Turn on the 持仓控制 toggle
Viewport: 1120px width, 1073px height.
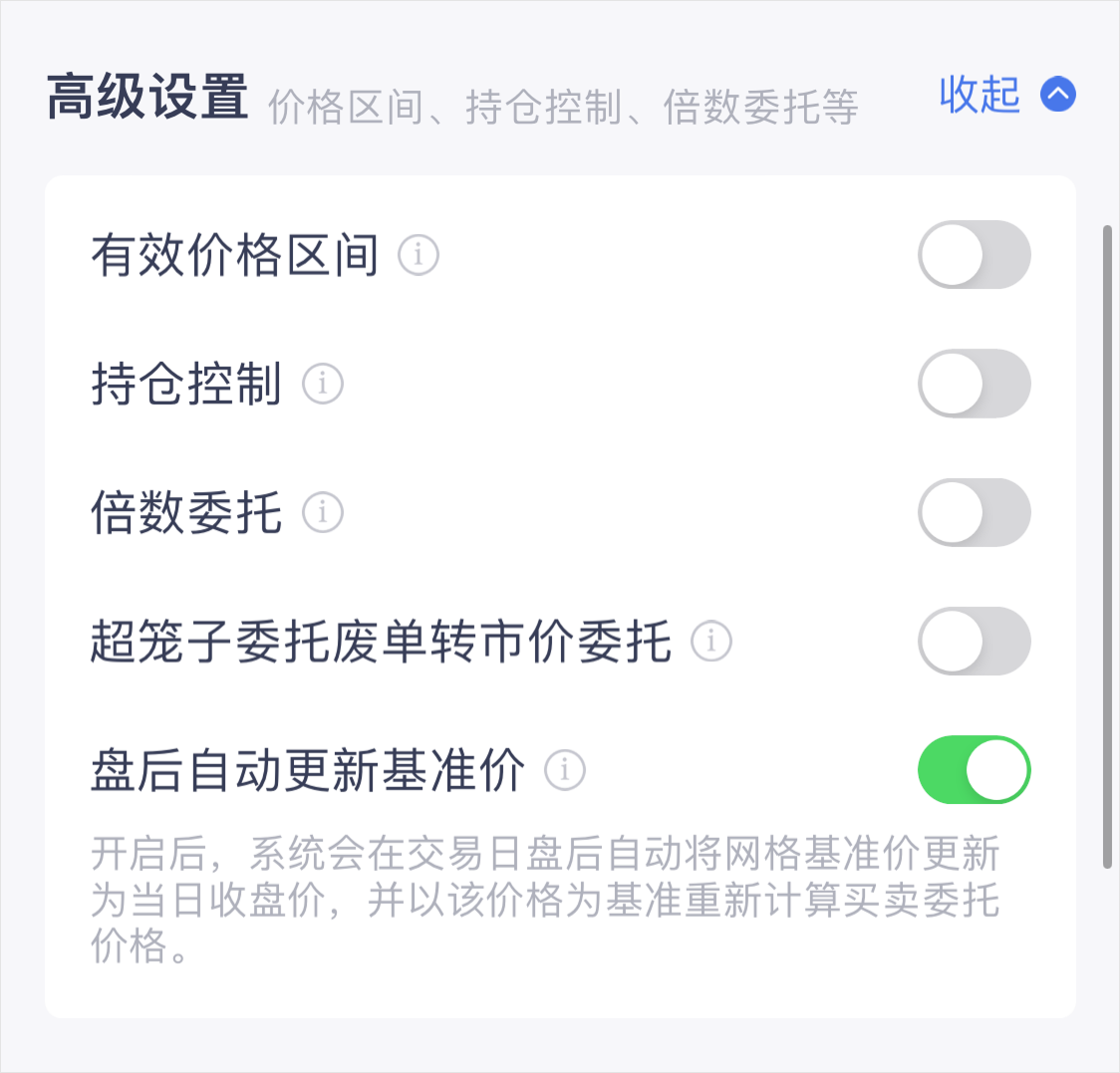coord(974,384)
